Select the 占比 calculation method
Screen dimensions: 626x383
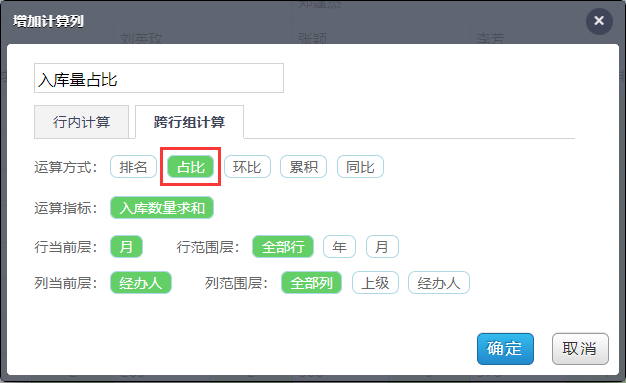(190, 167)
